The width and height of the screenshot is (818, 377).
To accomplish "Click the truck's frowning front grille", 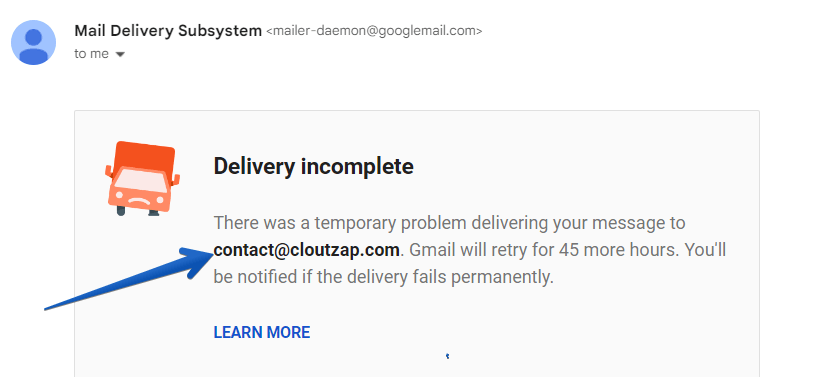I will 139,201.
